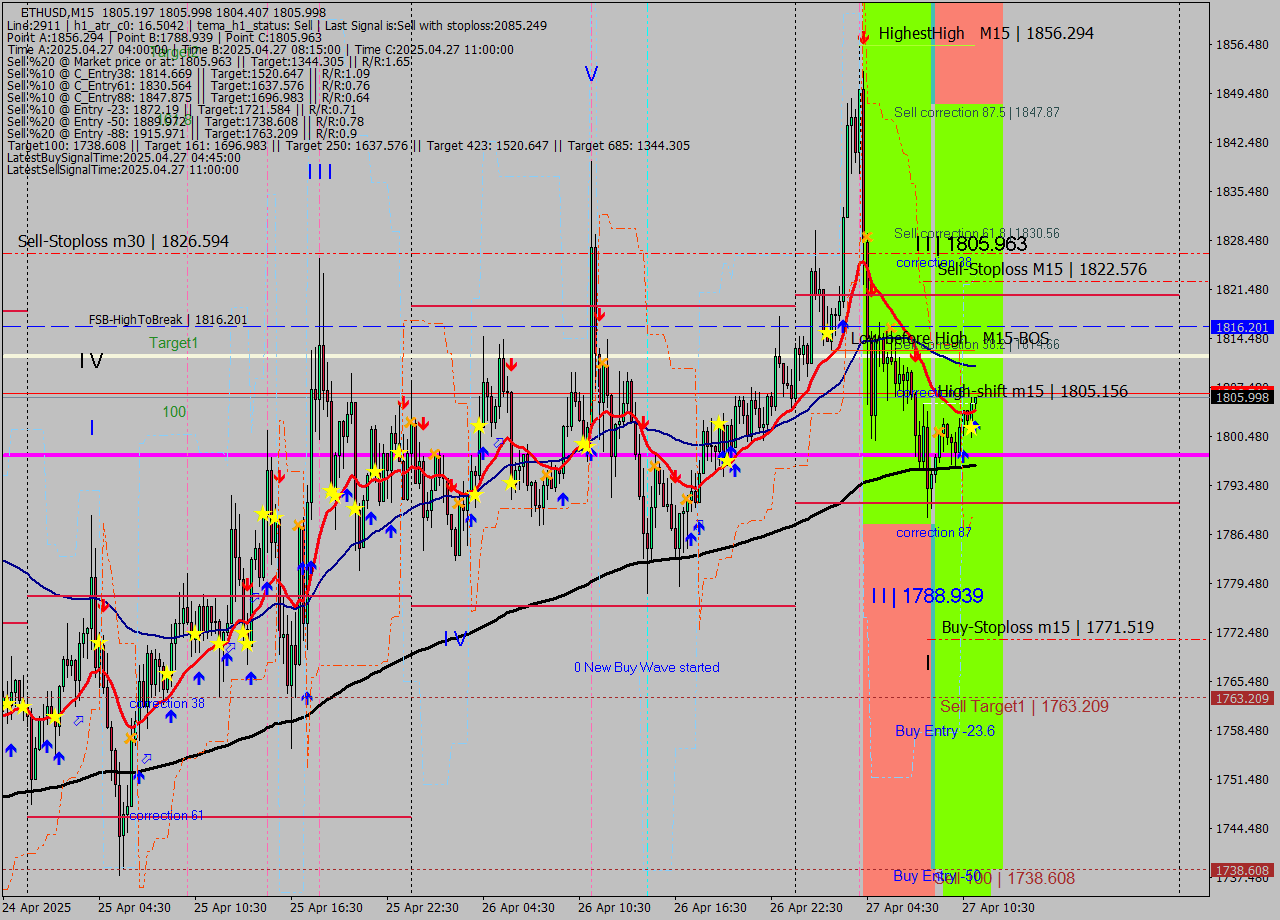
Task: Click the Buy-Stoploss m15 1771.519 label
Action: click(1047, 627)
